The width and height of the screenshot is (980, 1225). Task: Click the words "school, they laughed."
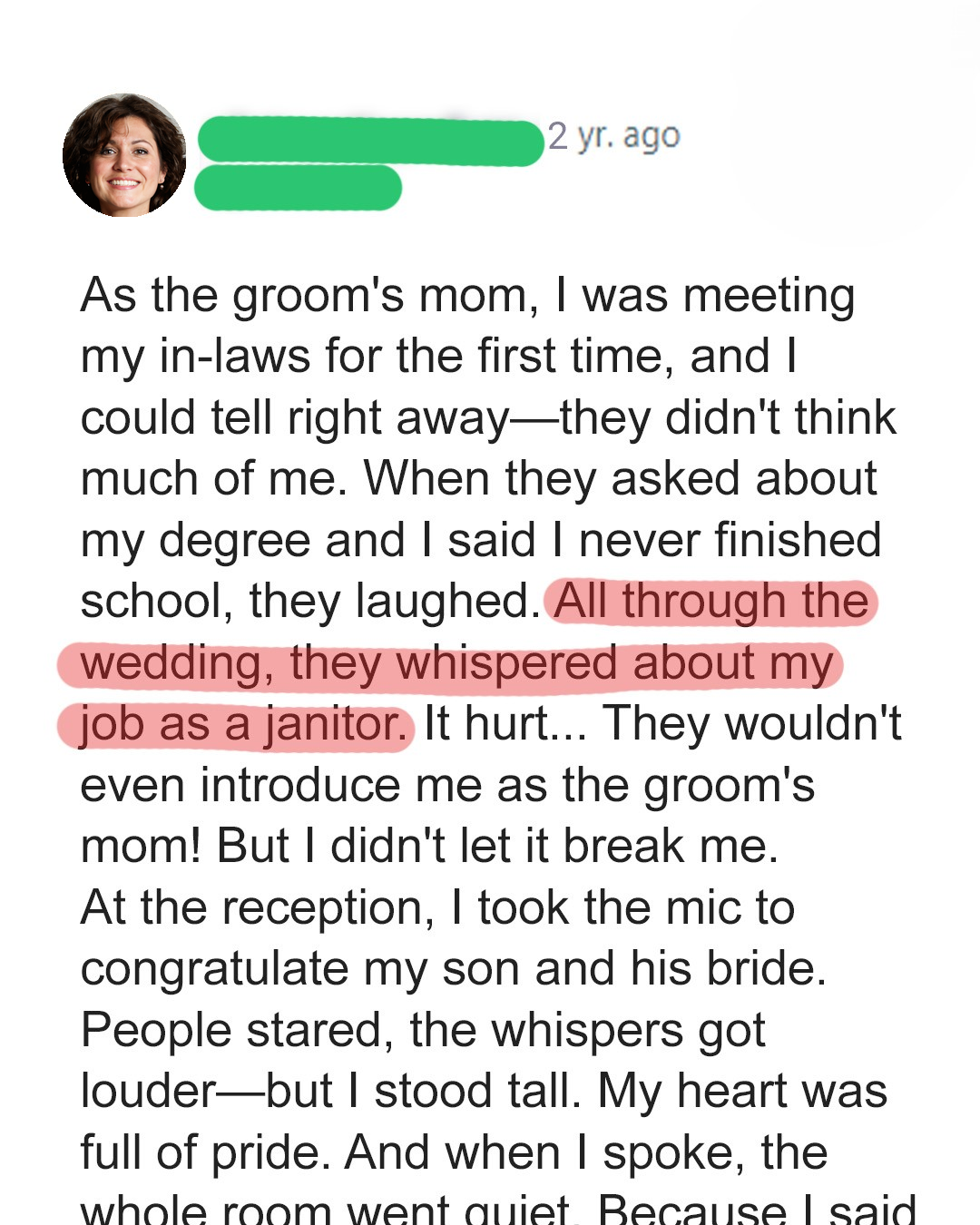point(309,602)
